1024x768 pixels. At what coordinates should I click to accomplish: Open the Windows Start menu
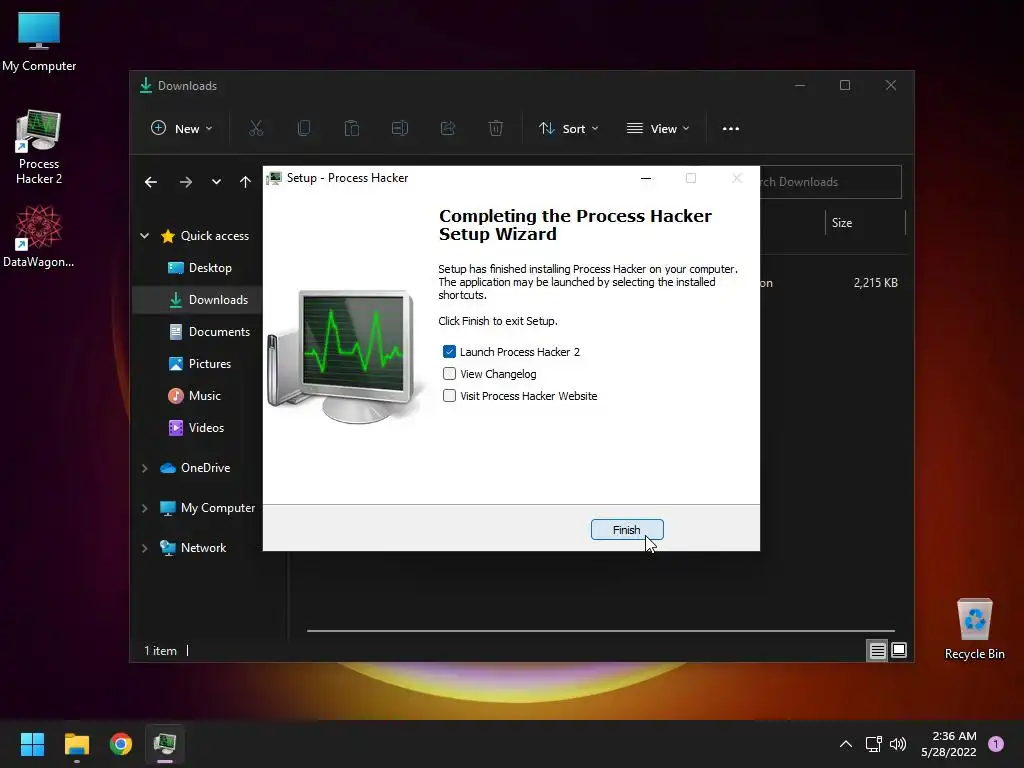pyautogui.click(x=32, y=744)
